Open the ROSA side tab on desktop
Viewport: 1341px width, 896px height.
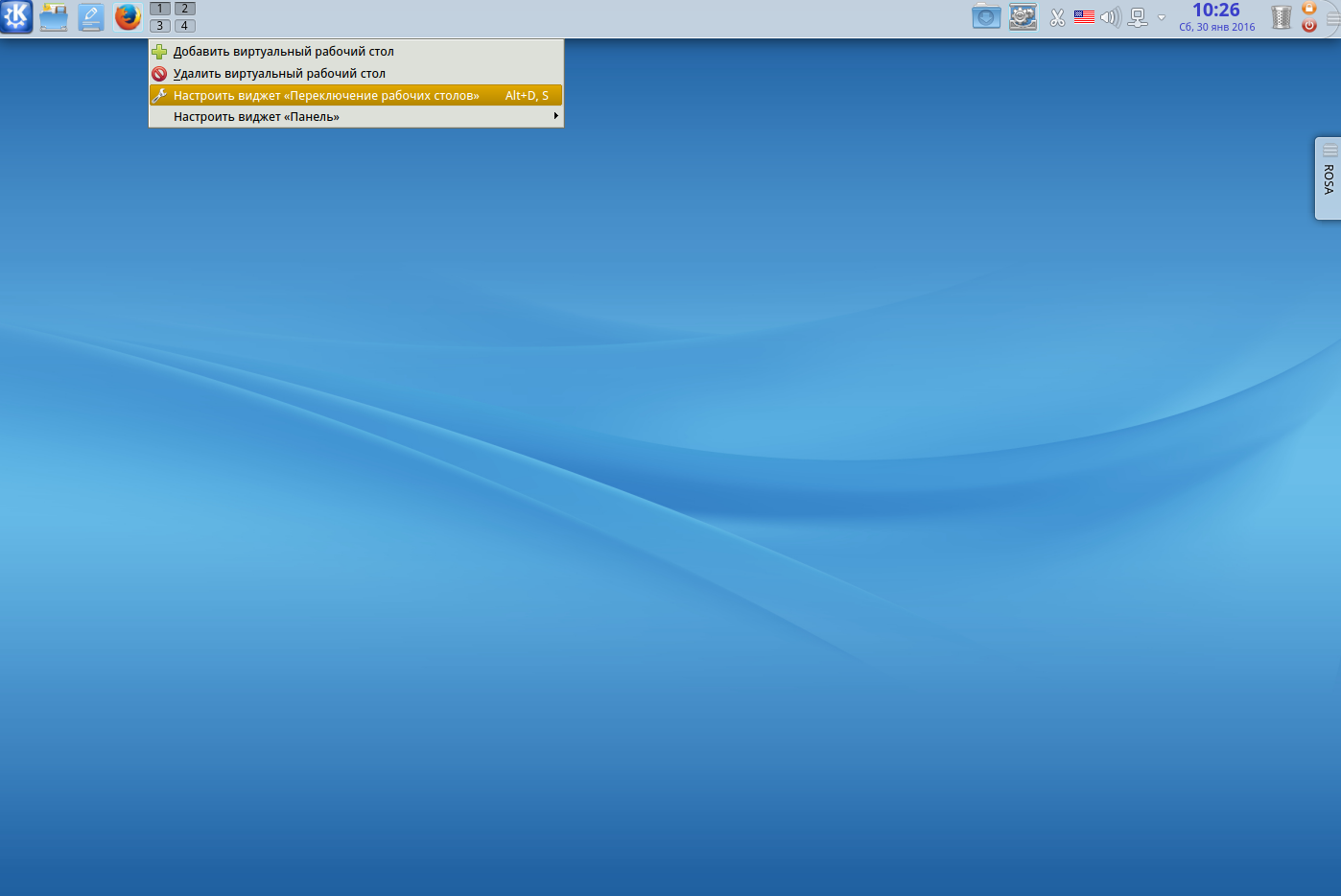coord(1329,178)
